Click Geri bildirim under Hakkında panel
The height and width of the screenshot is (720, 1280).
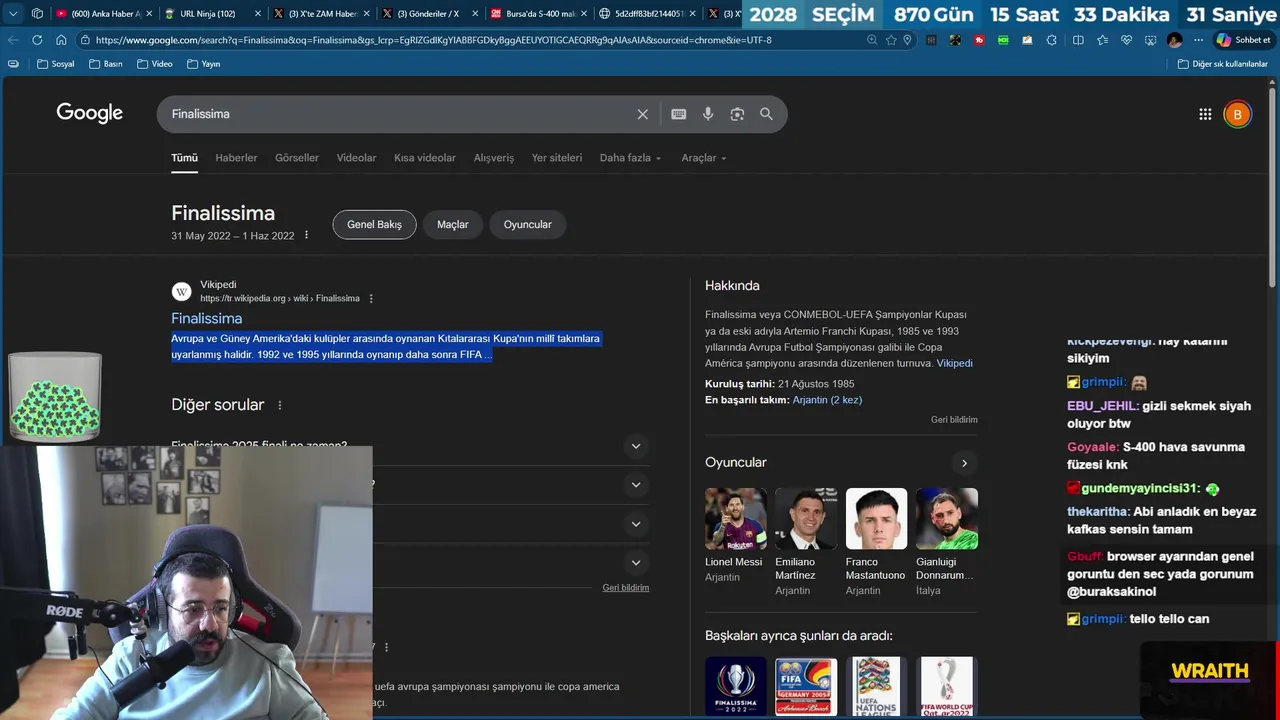coord(954,420)
